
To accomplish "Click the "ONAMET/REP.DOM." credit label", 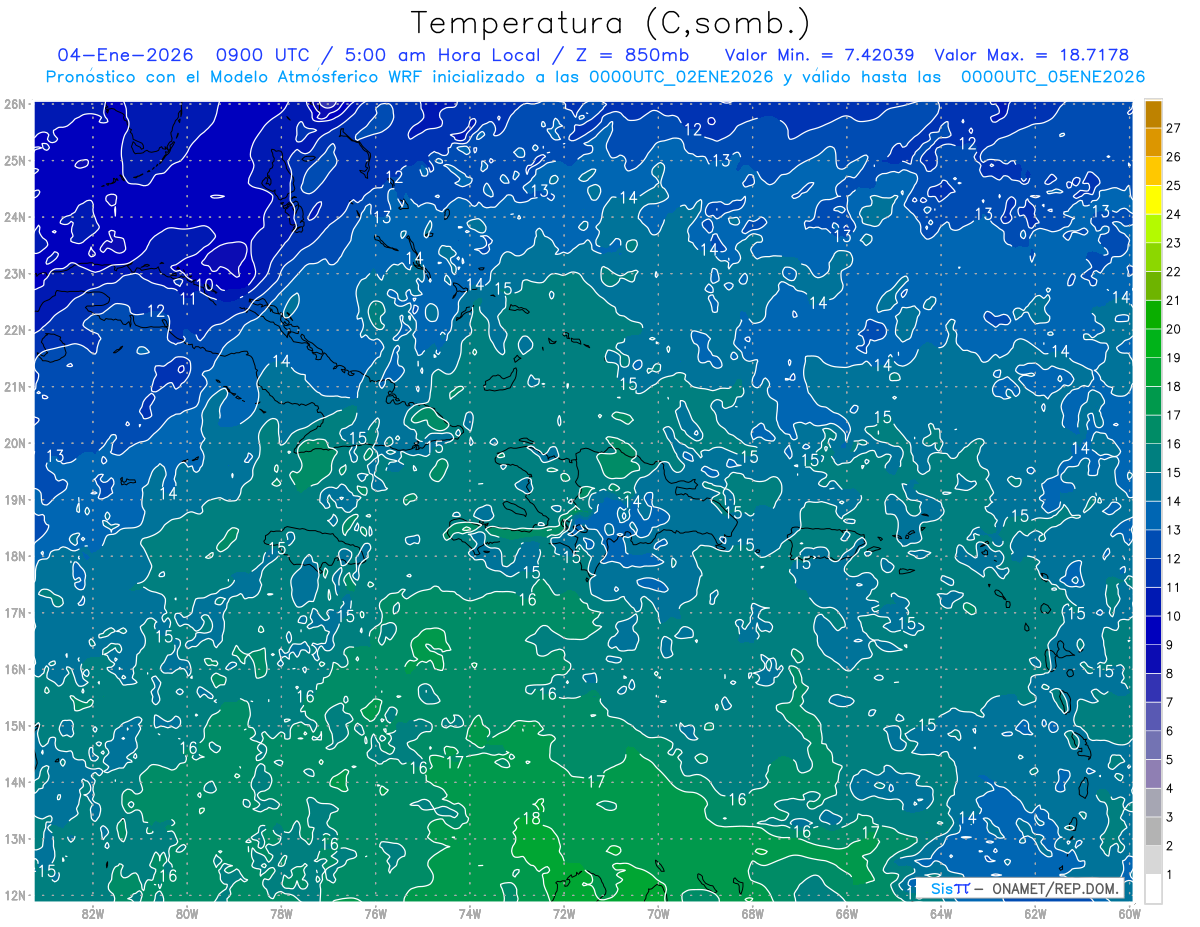I will 1054,888.
